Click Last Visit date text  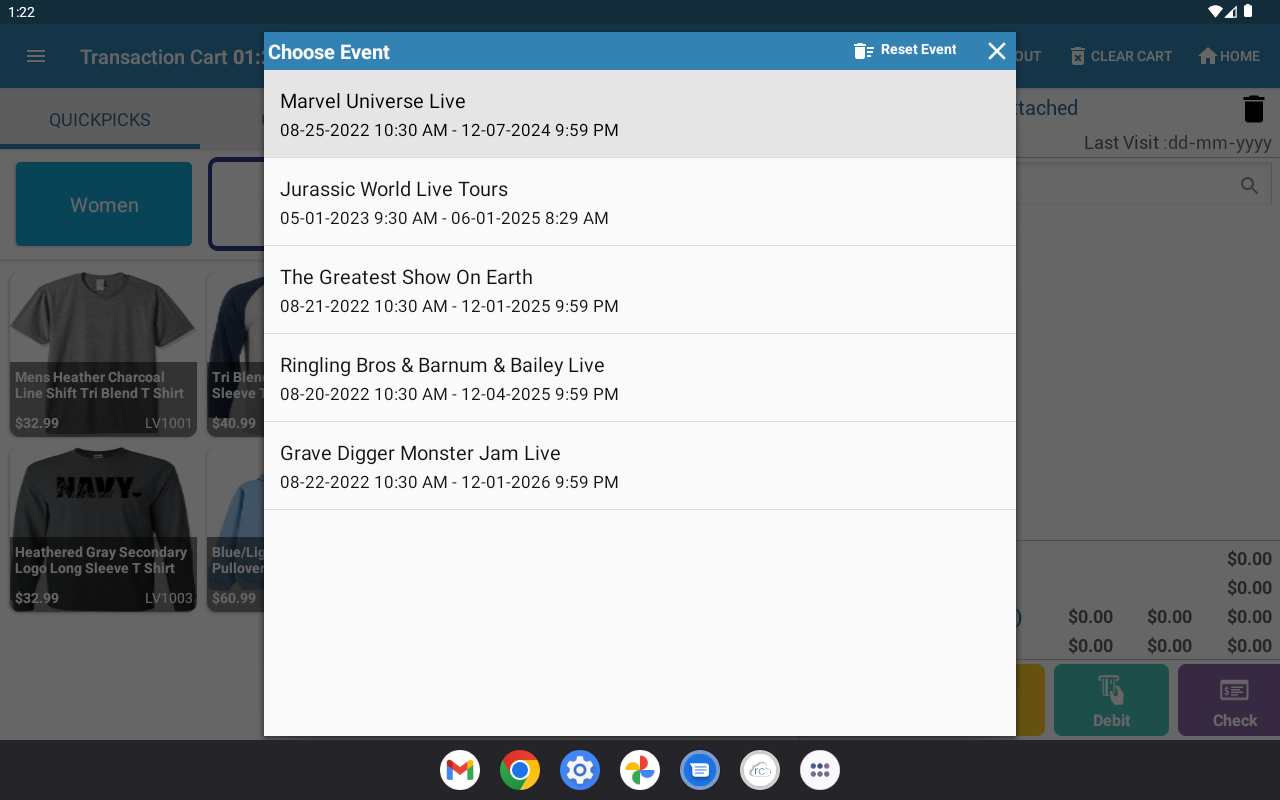coord(1177,143)
